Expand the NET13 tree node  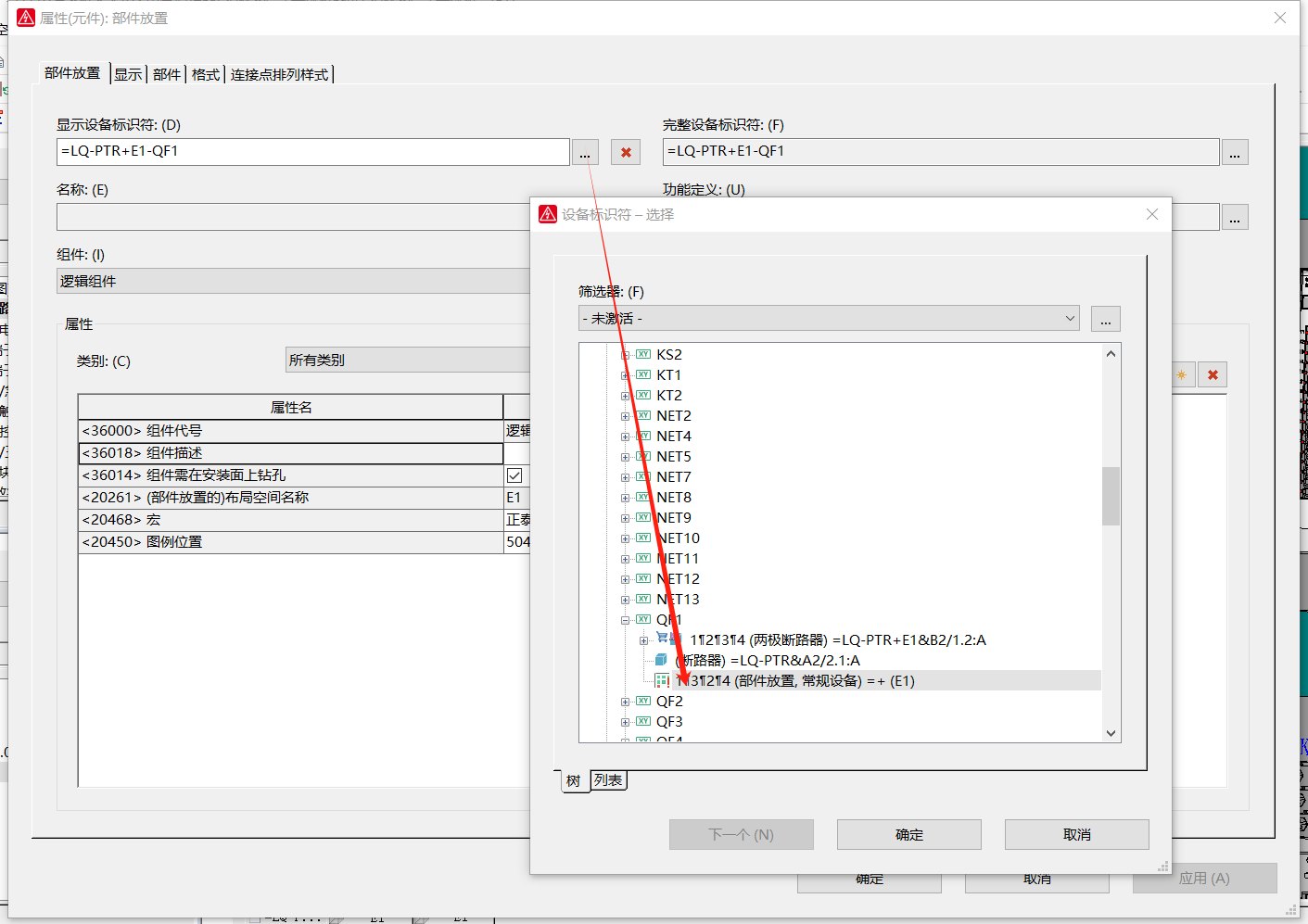[x=625, y=600]
